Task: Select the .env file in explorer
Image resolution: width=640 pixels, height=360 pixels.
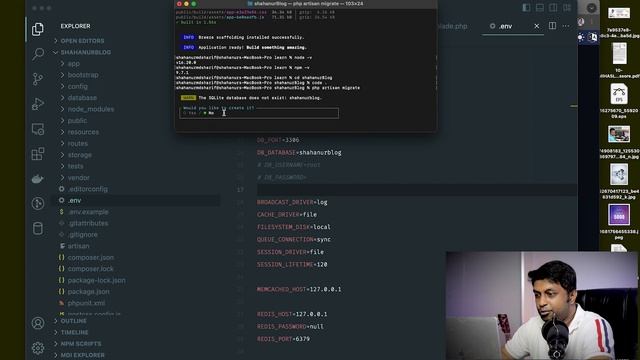Action: click(x=74, y=200)
